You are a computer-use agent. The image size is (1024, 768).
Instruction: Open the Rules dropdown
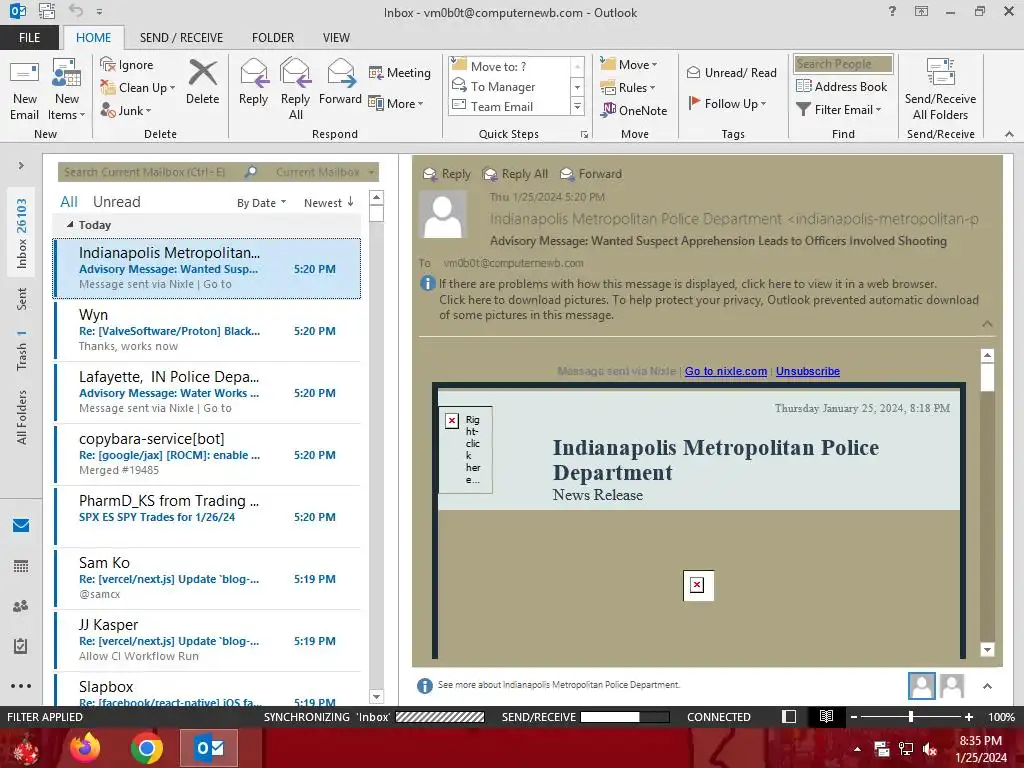pos(628,88)
